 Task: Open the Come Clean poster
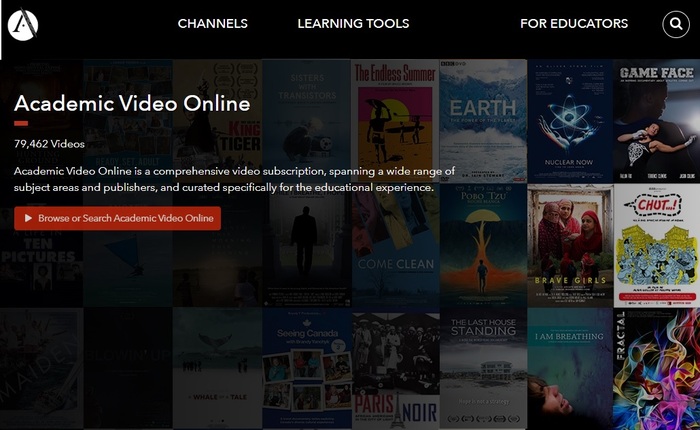point(395,243)
